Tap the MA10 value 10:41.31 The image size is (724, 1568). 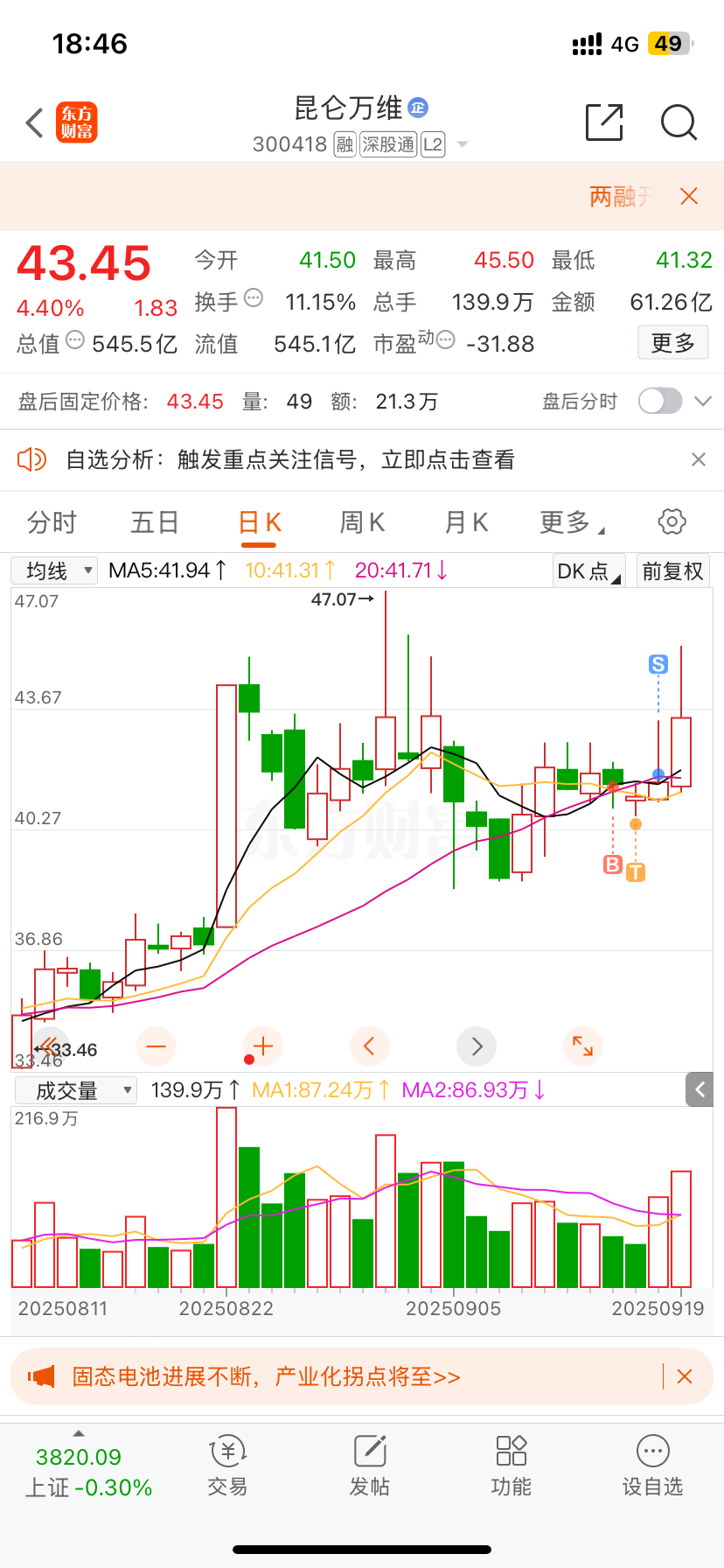pos(290,570)
